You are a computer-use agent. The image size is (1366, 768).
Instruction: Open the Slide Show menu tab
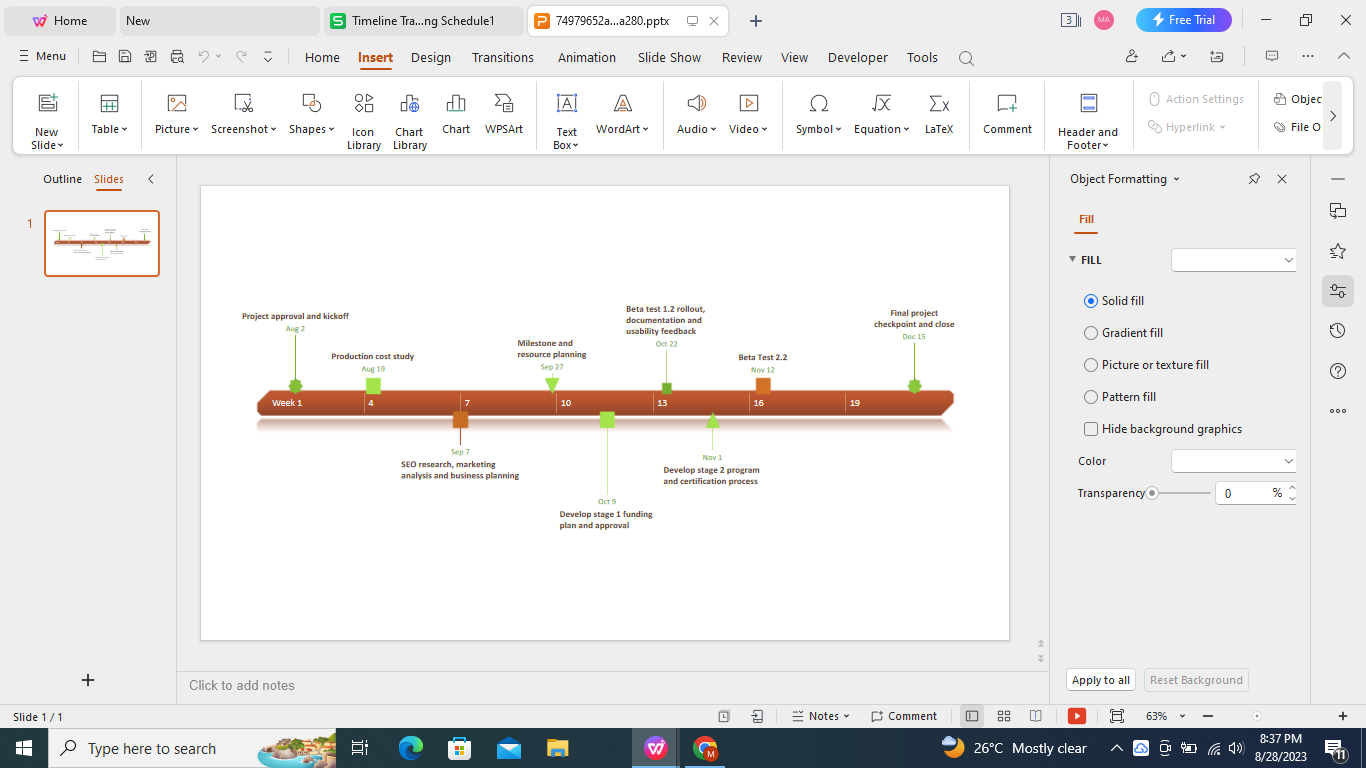click(x=668, y=57)
